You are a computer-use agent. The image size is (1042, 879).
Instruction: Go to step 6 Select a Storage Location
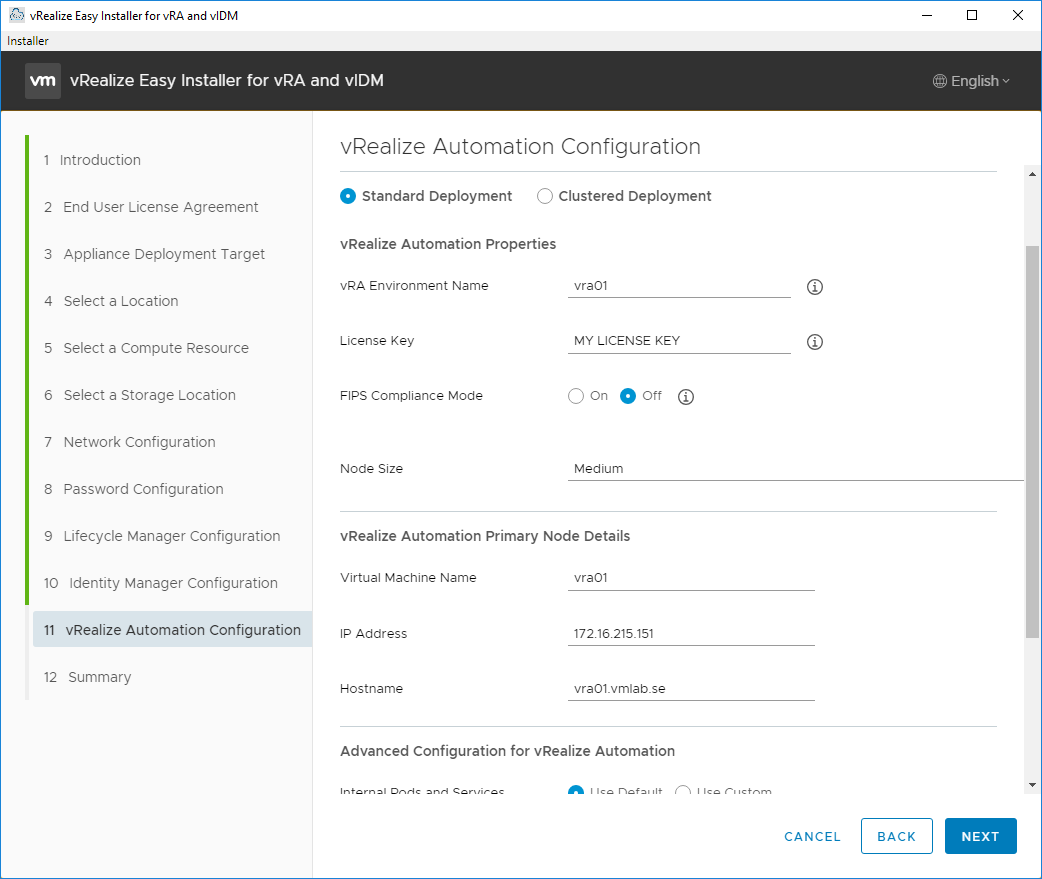click(140, 395)
